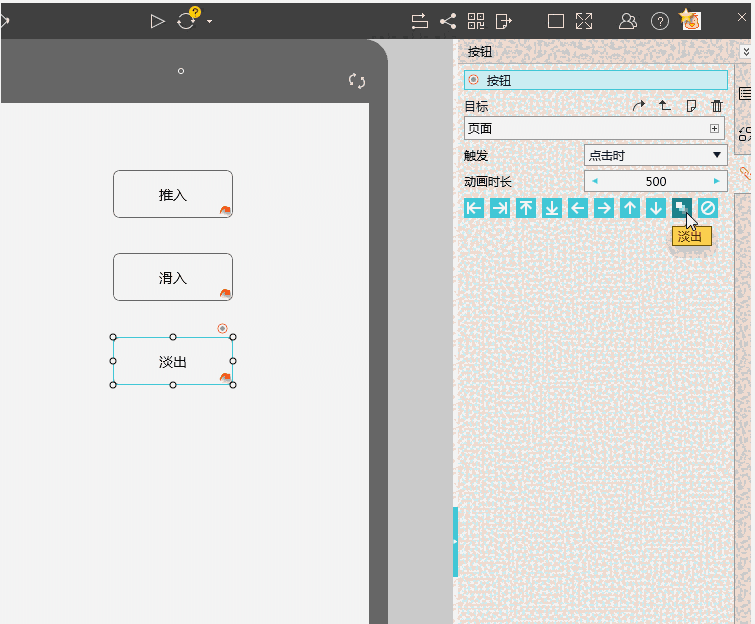The image size is (755, 624).
Task: Delete the interaction using trash icon
Action: (717, 106)
